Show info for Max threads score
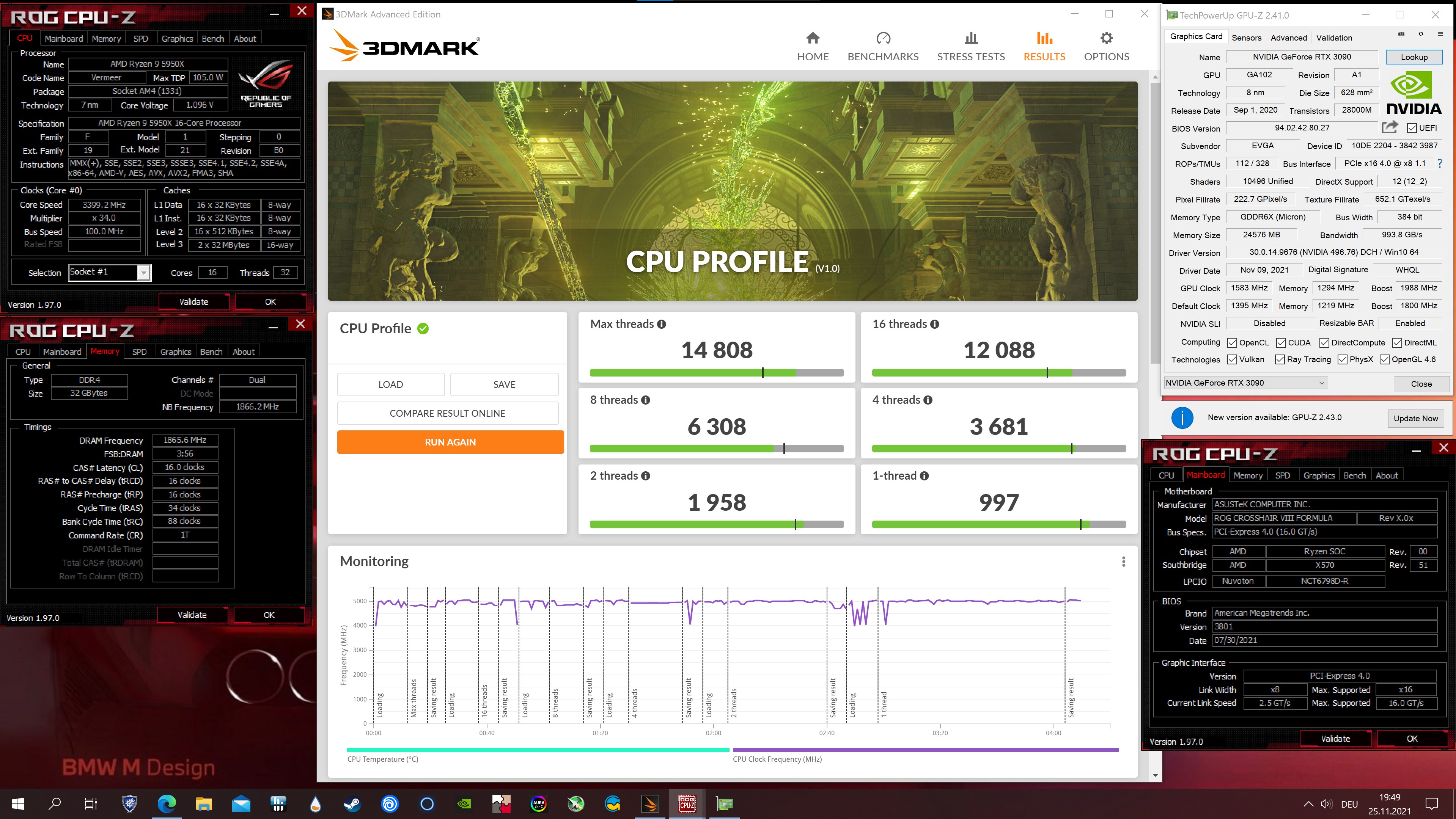 click(x=661, y=324)
